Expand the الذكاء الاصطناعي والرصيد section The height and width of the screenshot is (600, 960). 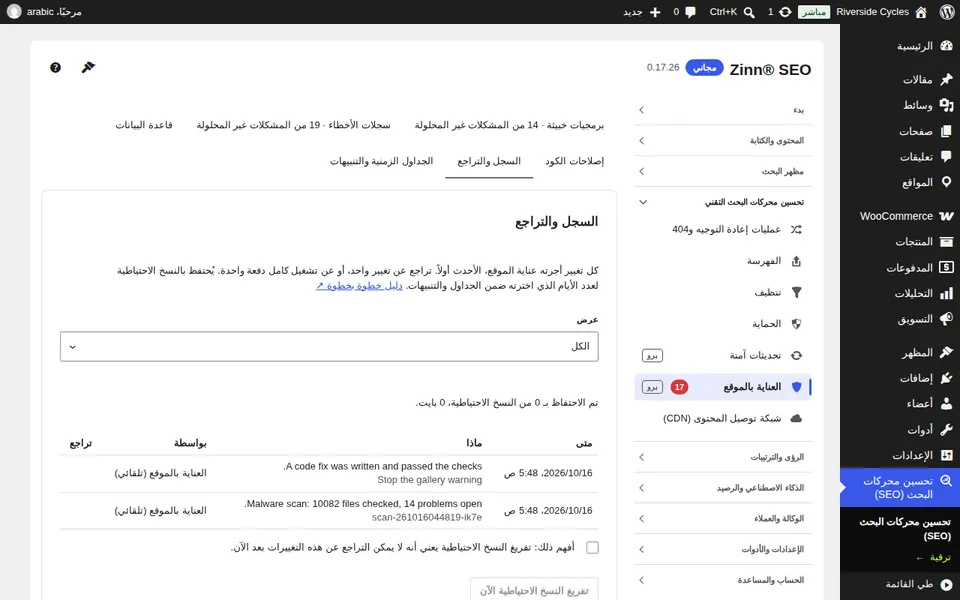click(723, 488)
